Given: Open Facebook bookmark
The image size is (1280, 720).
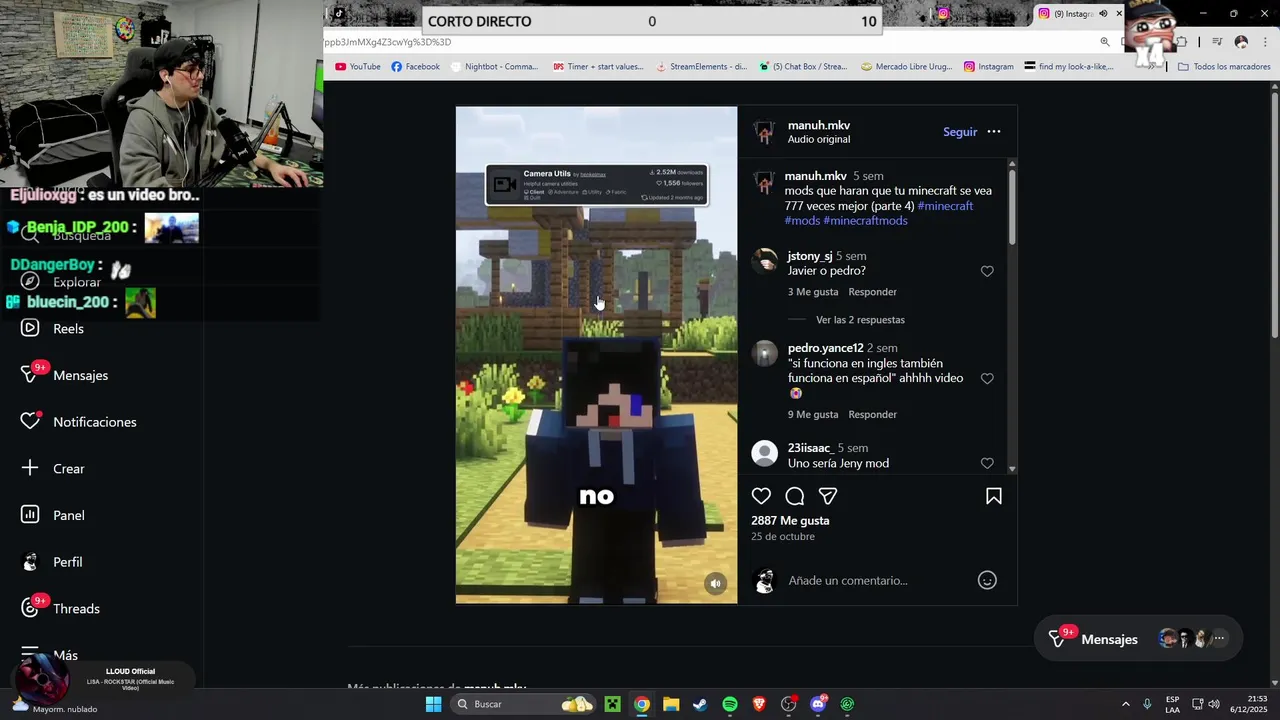Looking at the screenshot, I should pos(415,67).
